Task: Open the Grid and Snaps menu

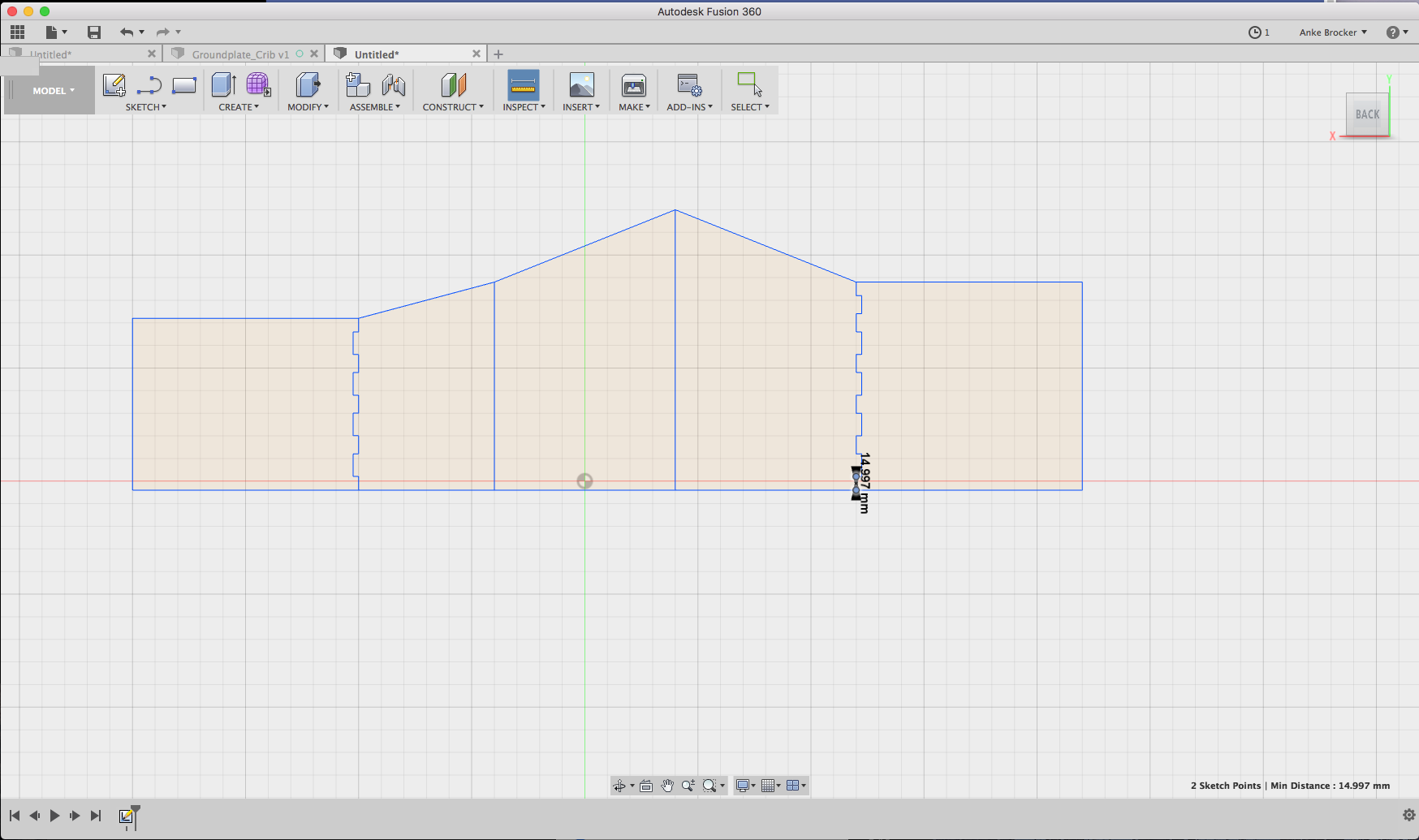Action: [770, 786]
